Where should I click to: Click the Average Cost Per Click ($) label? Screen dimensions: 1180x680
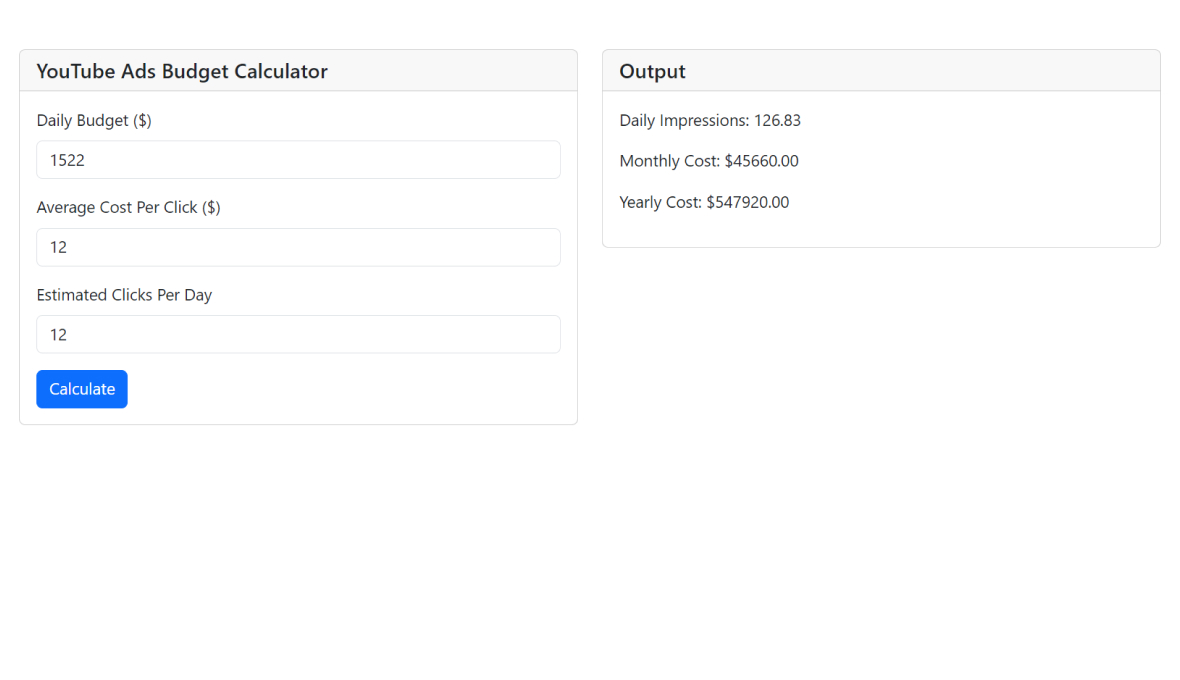tap(129, 208)
